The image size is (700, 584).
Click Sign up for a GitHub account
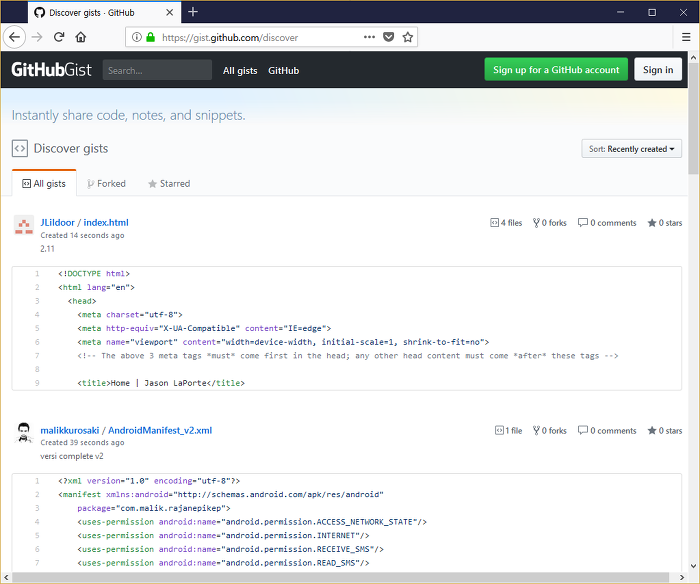coord(556,70)
